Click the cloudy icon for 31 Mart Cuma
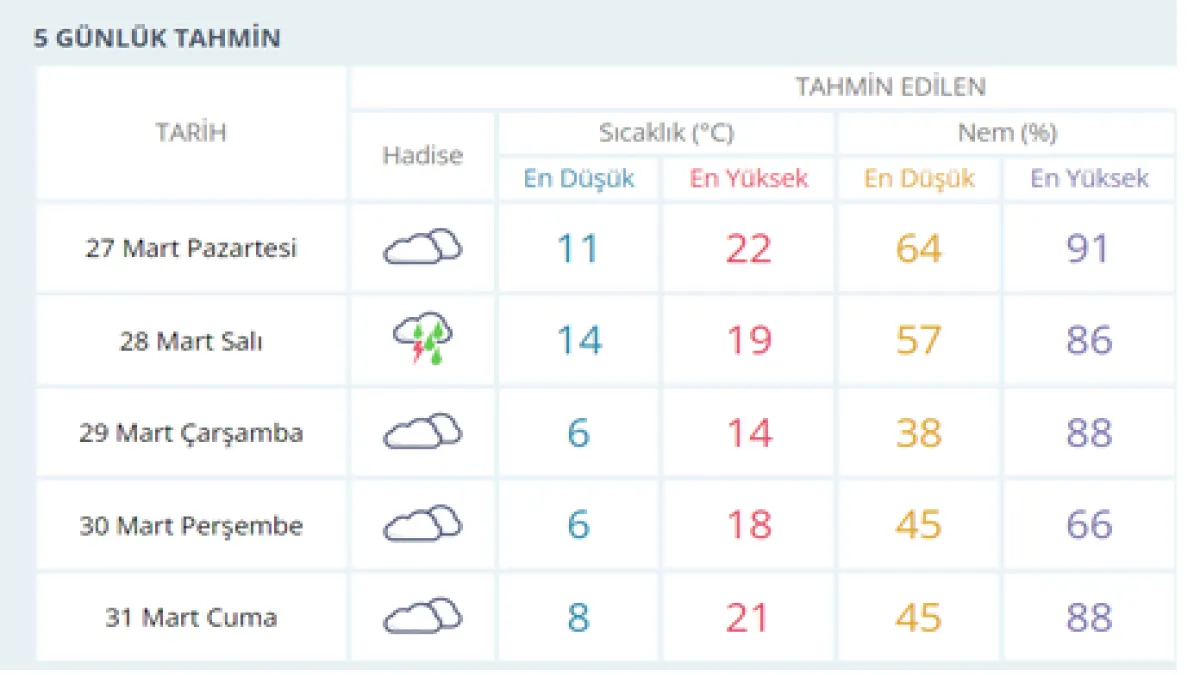The width and height of the screenshot is (1200, 675). pos(422,616)
